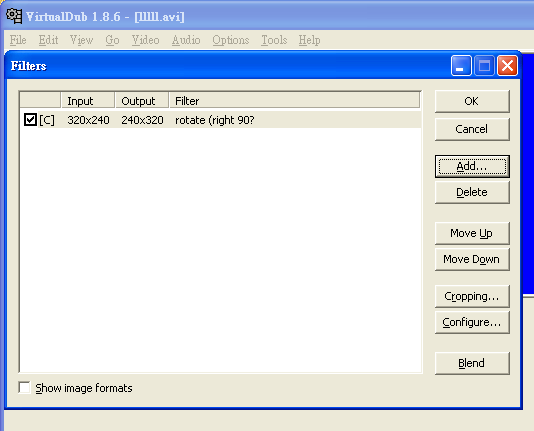534x431 pixels.
Task: Delete the selected filter
Action: (x=472, y=192)
